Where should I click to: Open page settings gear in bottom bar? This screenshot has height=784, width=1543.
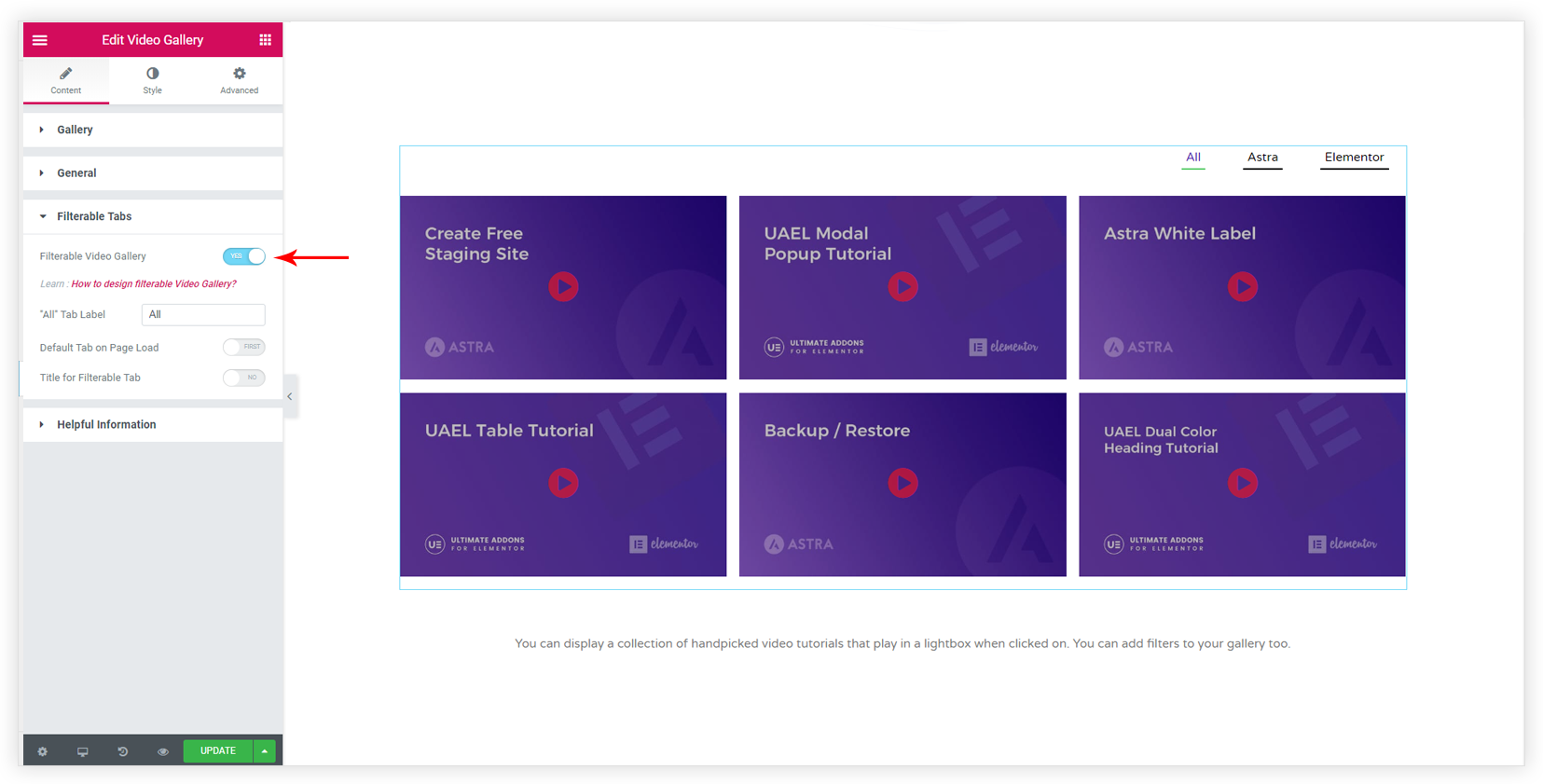43,751
